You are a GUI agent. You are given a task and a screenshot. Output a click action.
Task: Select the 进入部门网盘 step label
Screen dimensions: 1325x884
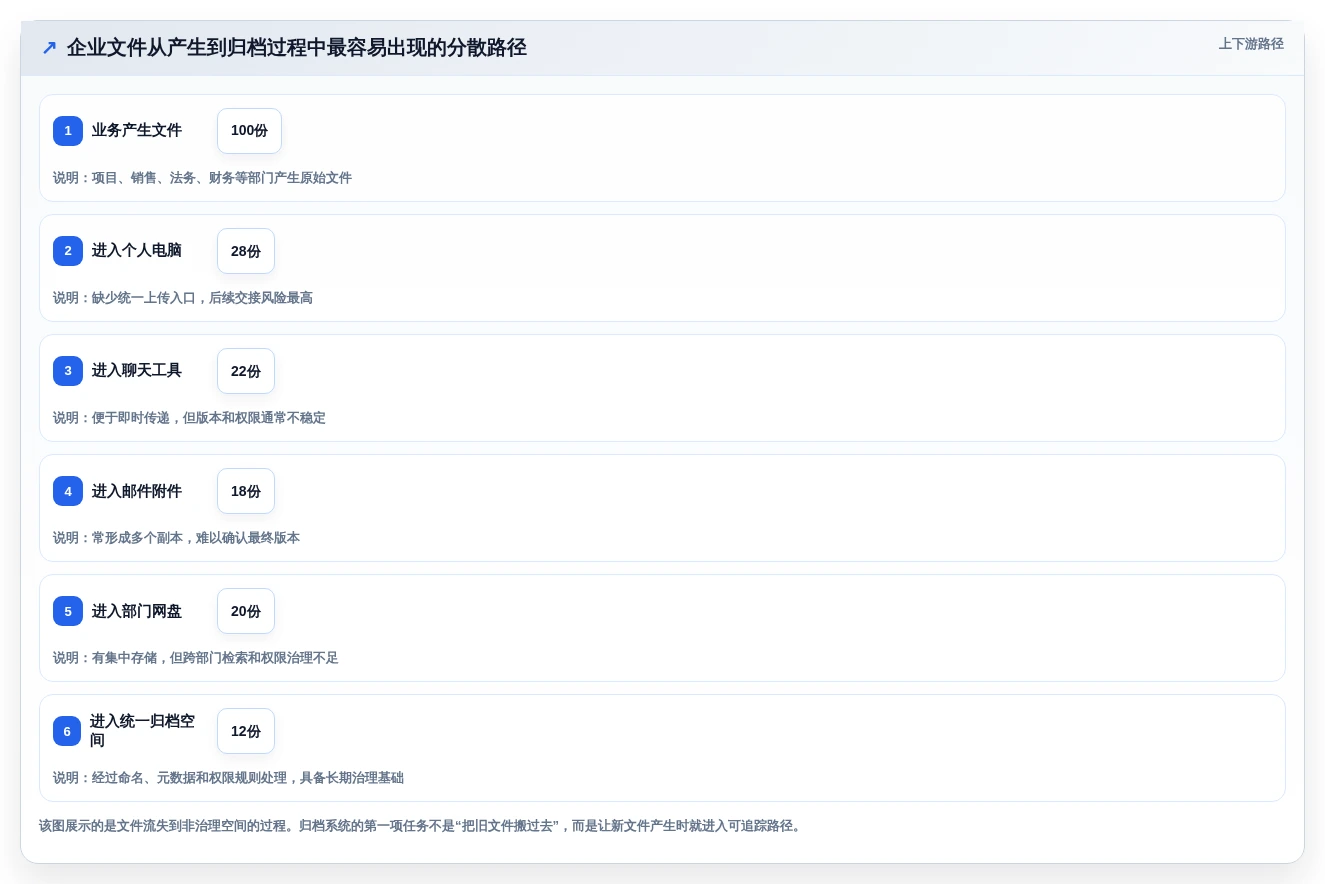click(137, 611)
